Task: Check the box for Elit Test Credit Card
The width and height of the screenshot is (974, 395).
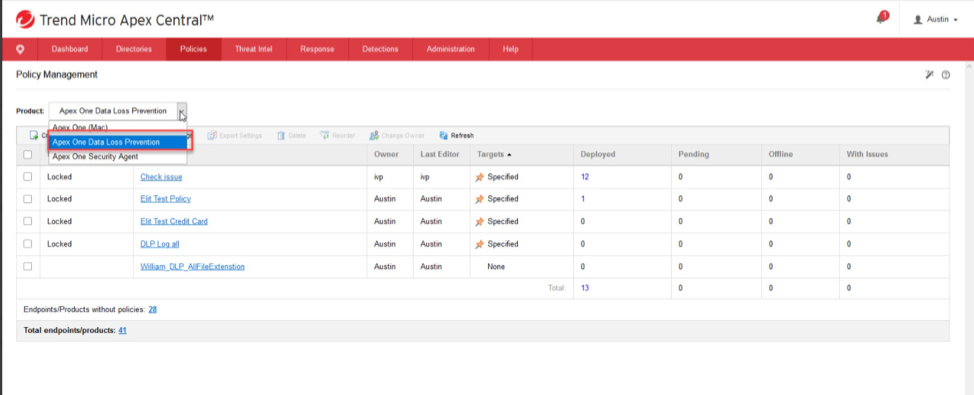Action: point(27,222)
